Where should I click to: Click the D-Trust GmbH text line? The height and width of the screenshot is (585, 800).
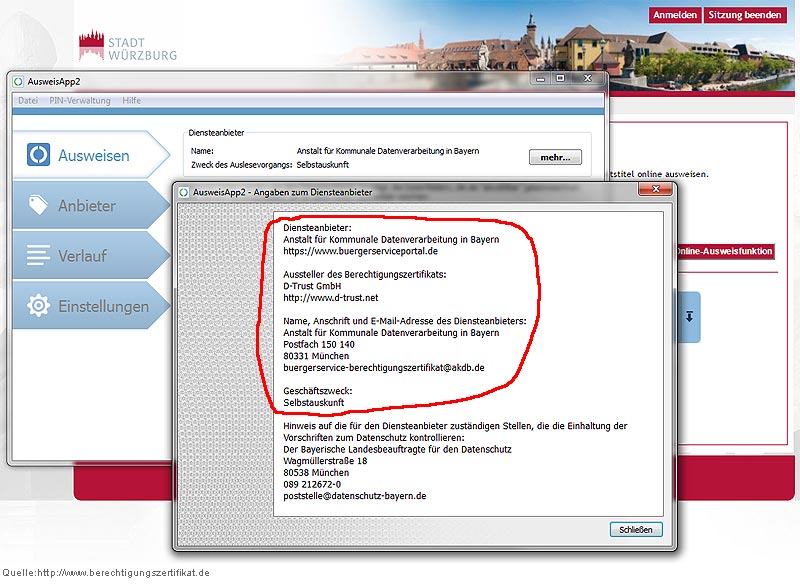[312, 286]
